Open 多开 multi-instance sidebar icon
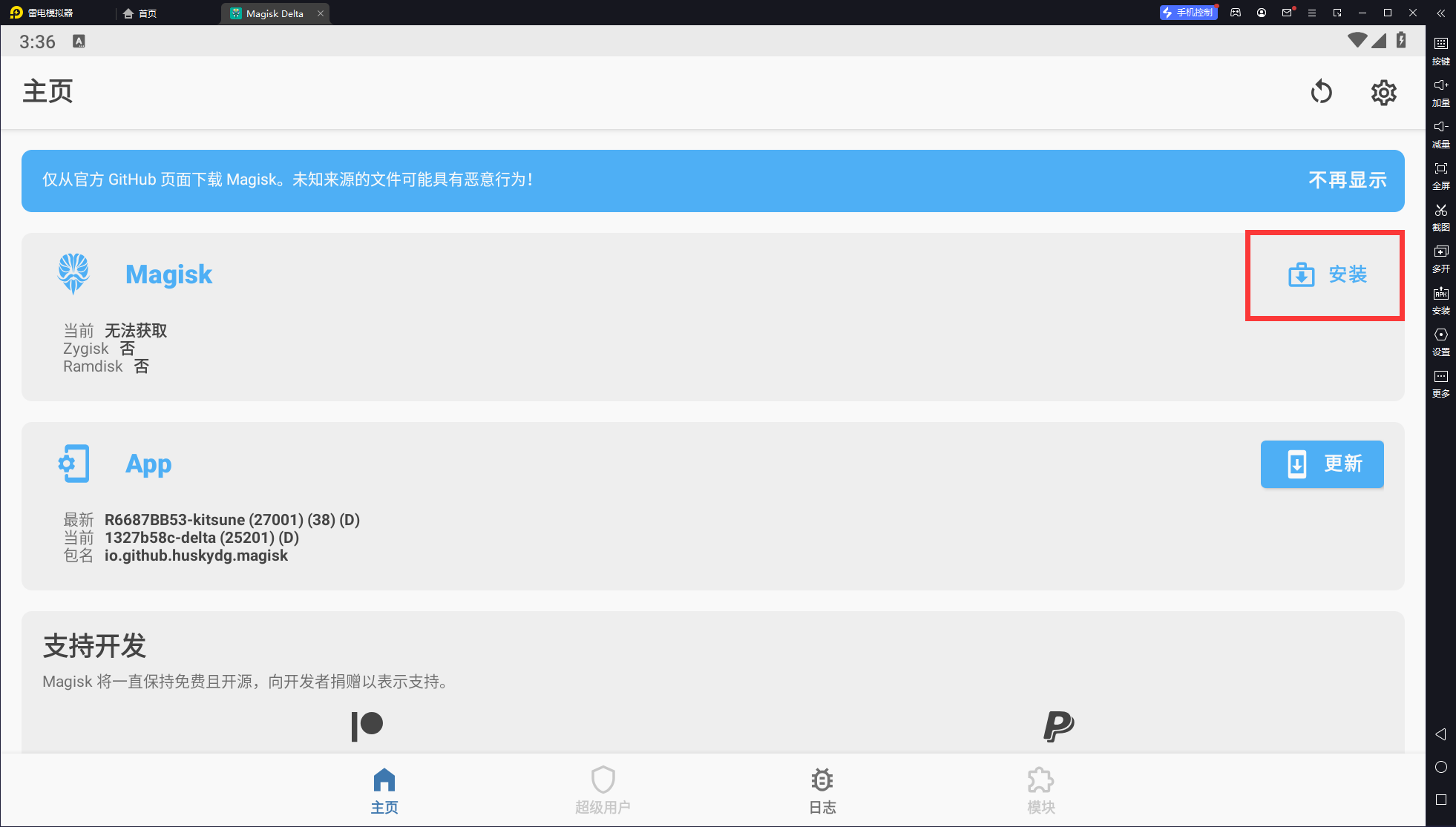This screenshot has height=827, width=1456. pyautogui.click(x=1441, y=259)
